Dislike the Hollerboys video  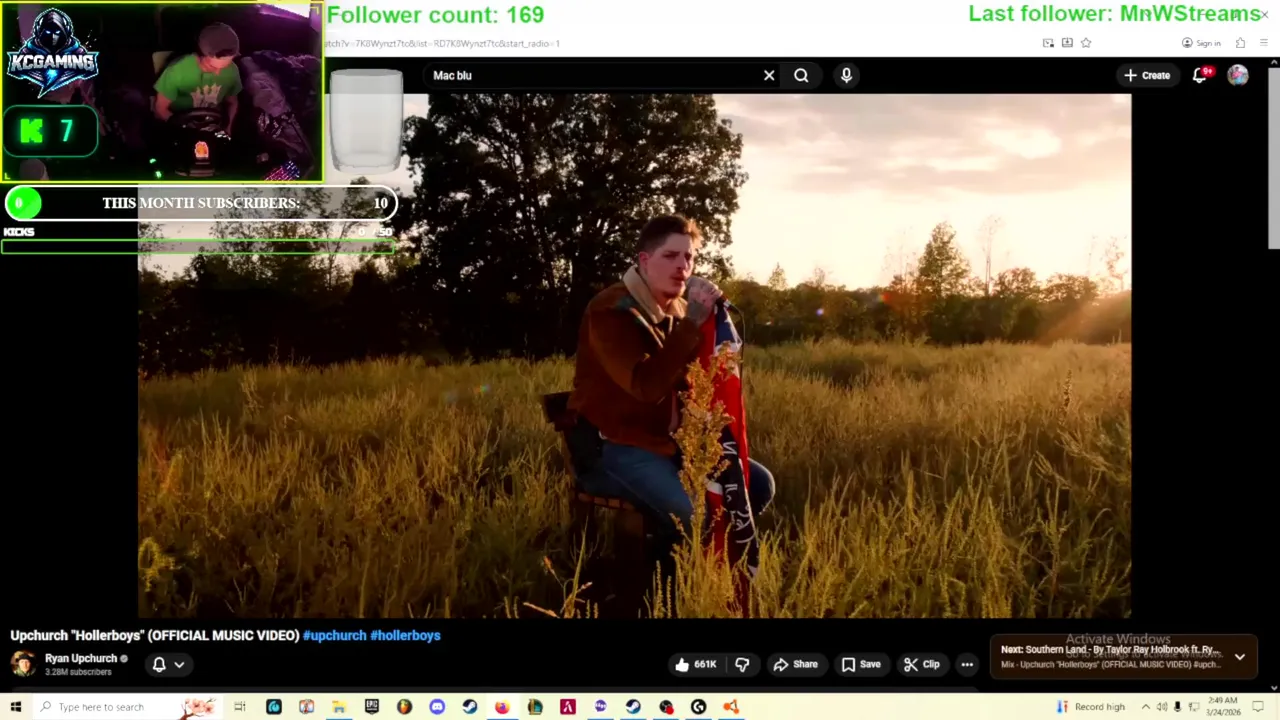(742, 664)
